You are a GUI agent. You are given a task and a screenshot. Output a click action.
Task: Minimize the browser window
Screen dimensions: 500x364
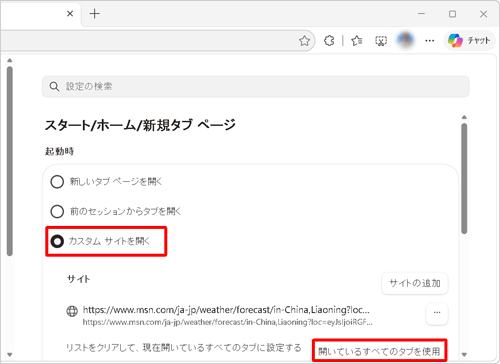point(422,14)
